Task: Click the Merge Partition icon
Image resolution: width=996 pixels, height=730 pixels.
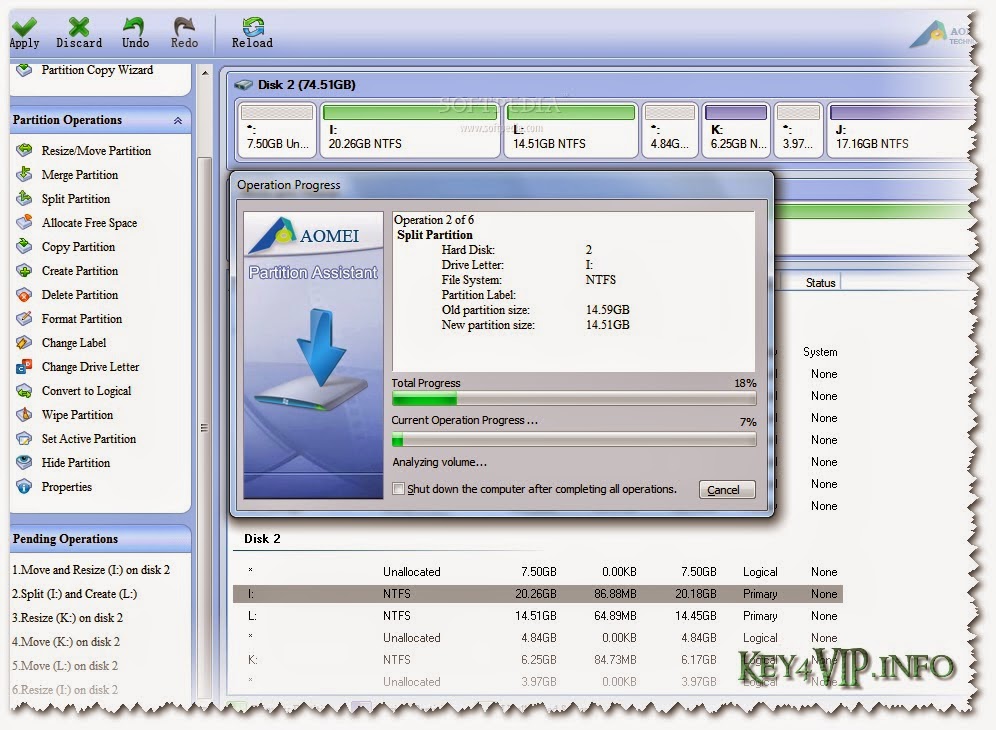Action: click(x=24, y=174)
